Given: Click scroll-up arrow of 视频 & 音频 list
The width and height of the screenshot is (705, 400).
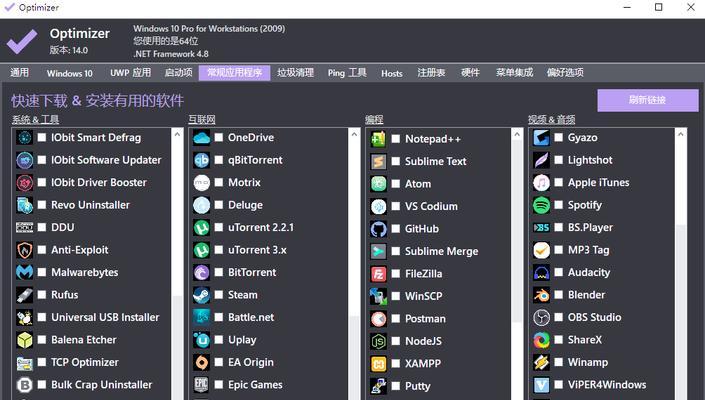Looking at the screenshot, I should click(681, 134).
